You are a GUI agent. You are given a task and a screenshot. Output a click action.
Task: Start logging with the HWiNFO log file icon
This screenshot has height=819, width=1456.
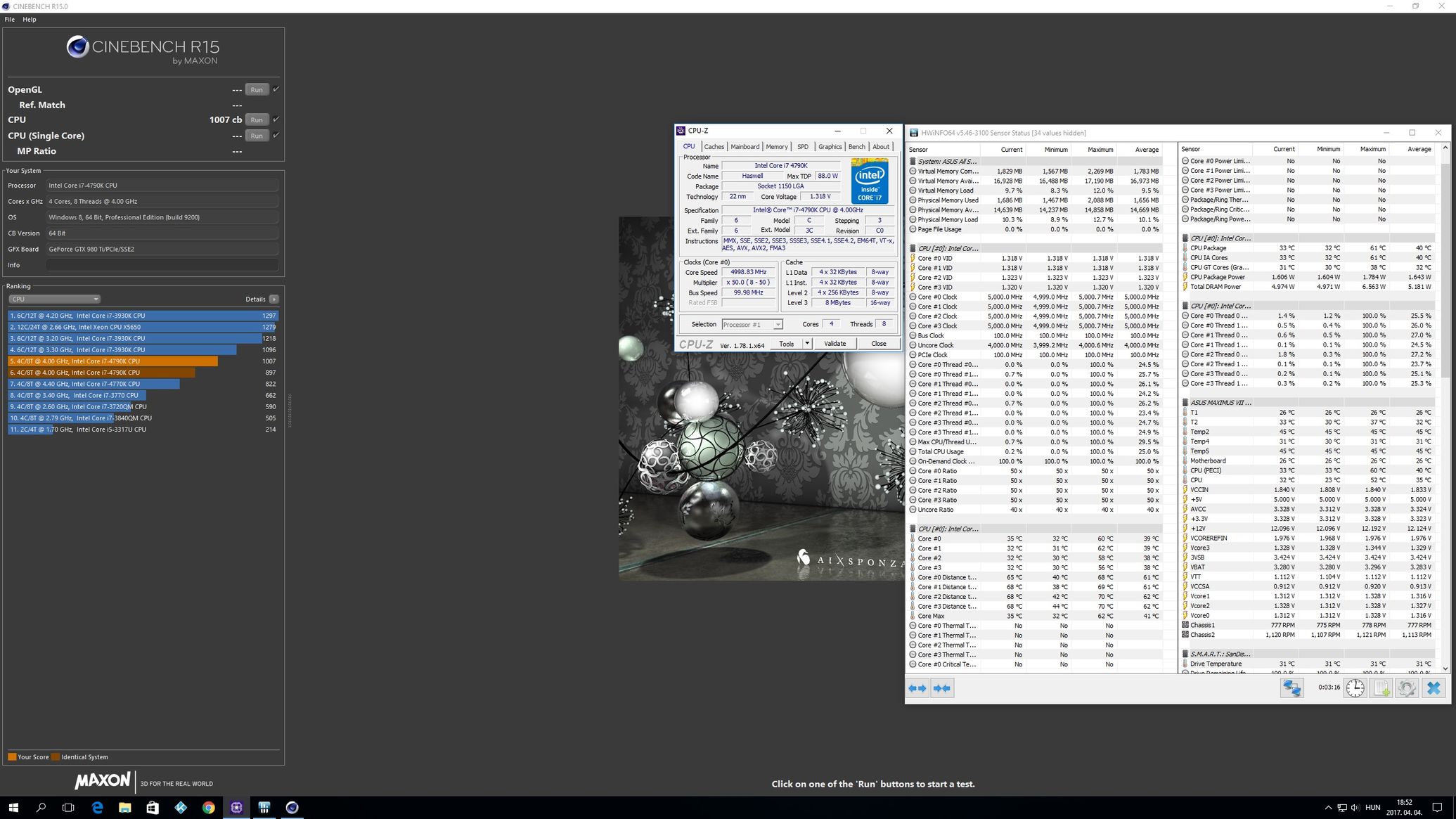tap(1381, 688)
